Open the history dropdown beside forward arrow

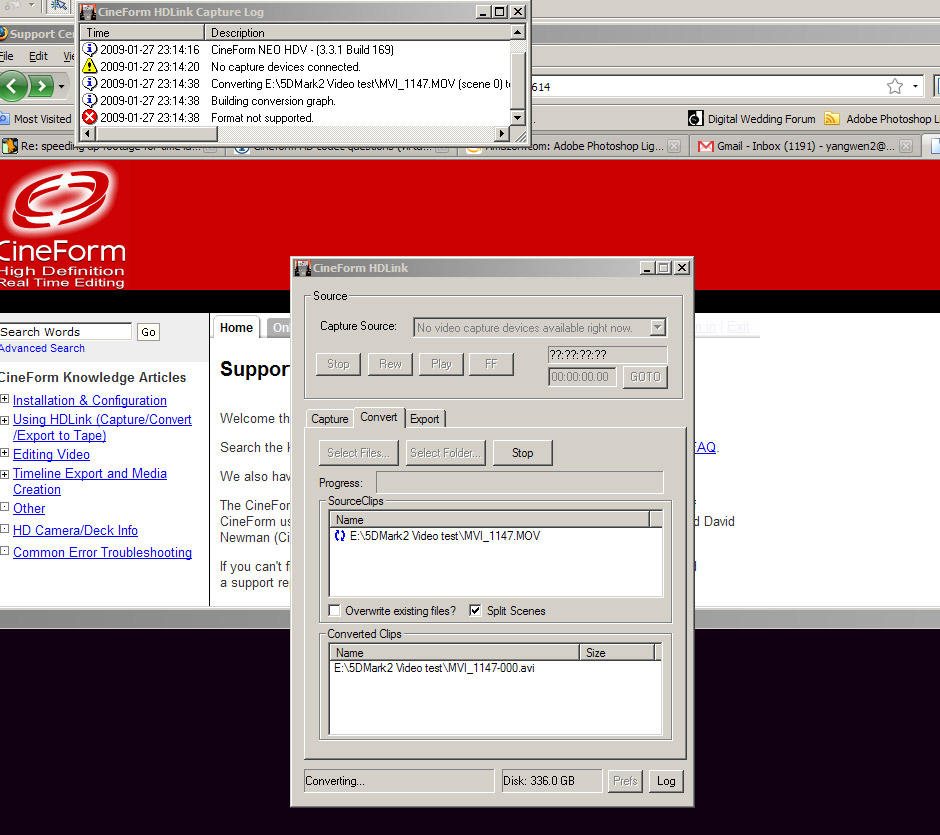tap(61, 86)
